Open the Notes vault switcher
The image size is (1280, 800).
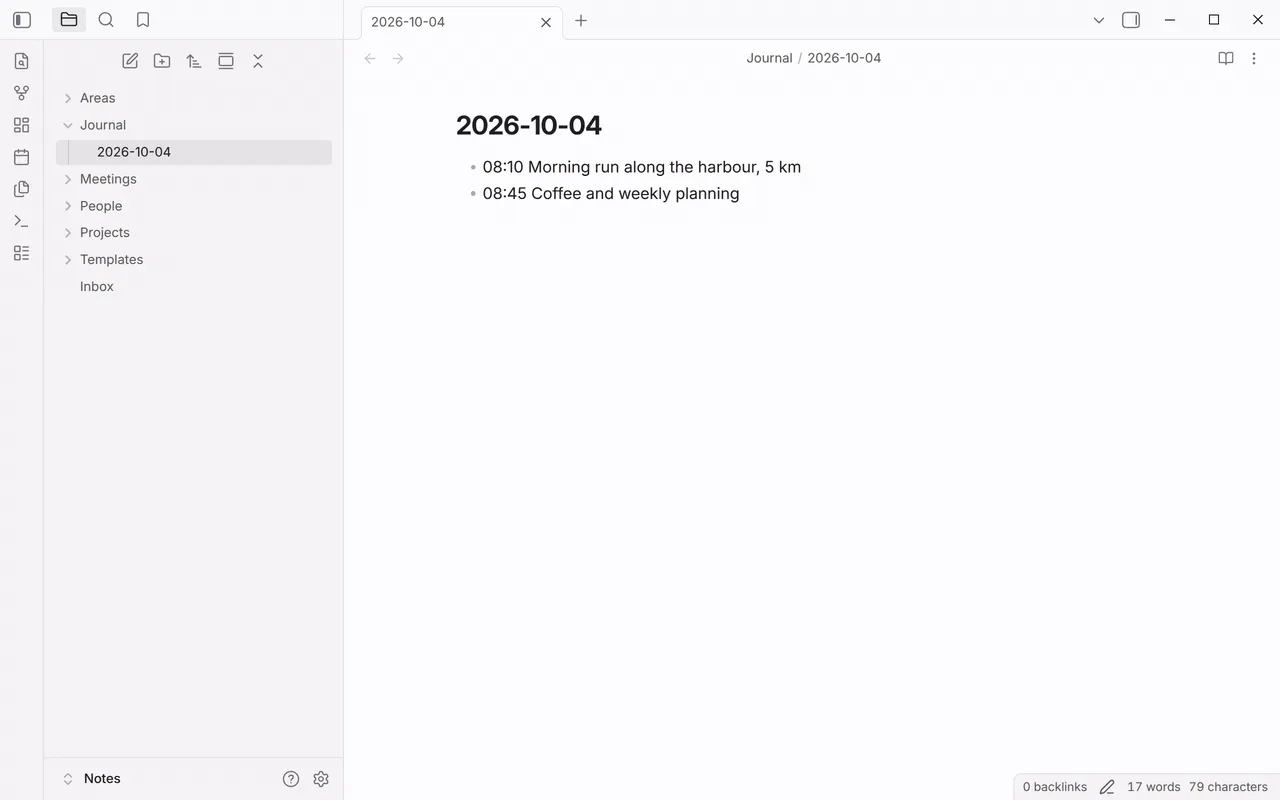click(x=92, y=779)
